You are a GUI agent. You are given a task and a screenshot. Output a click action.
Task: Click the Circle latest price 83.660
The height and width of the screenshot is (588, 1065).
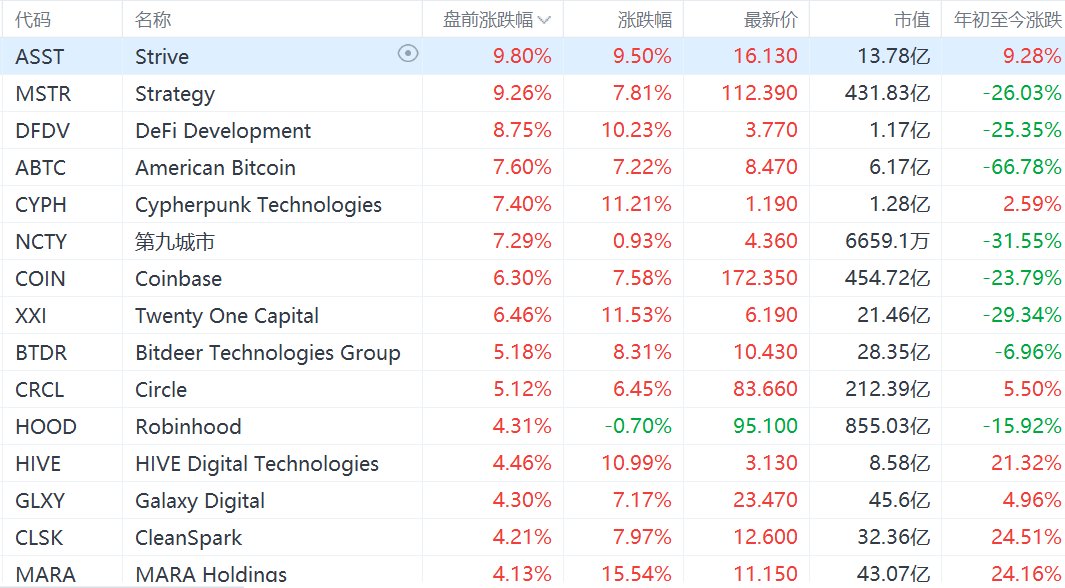pos(765,389)
